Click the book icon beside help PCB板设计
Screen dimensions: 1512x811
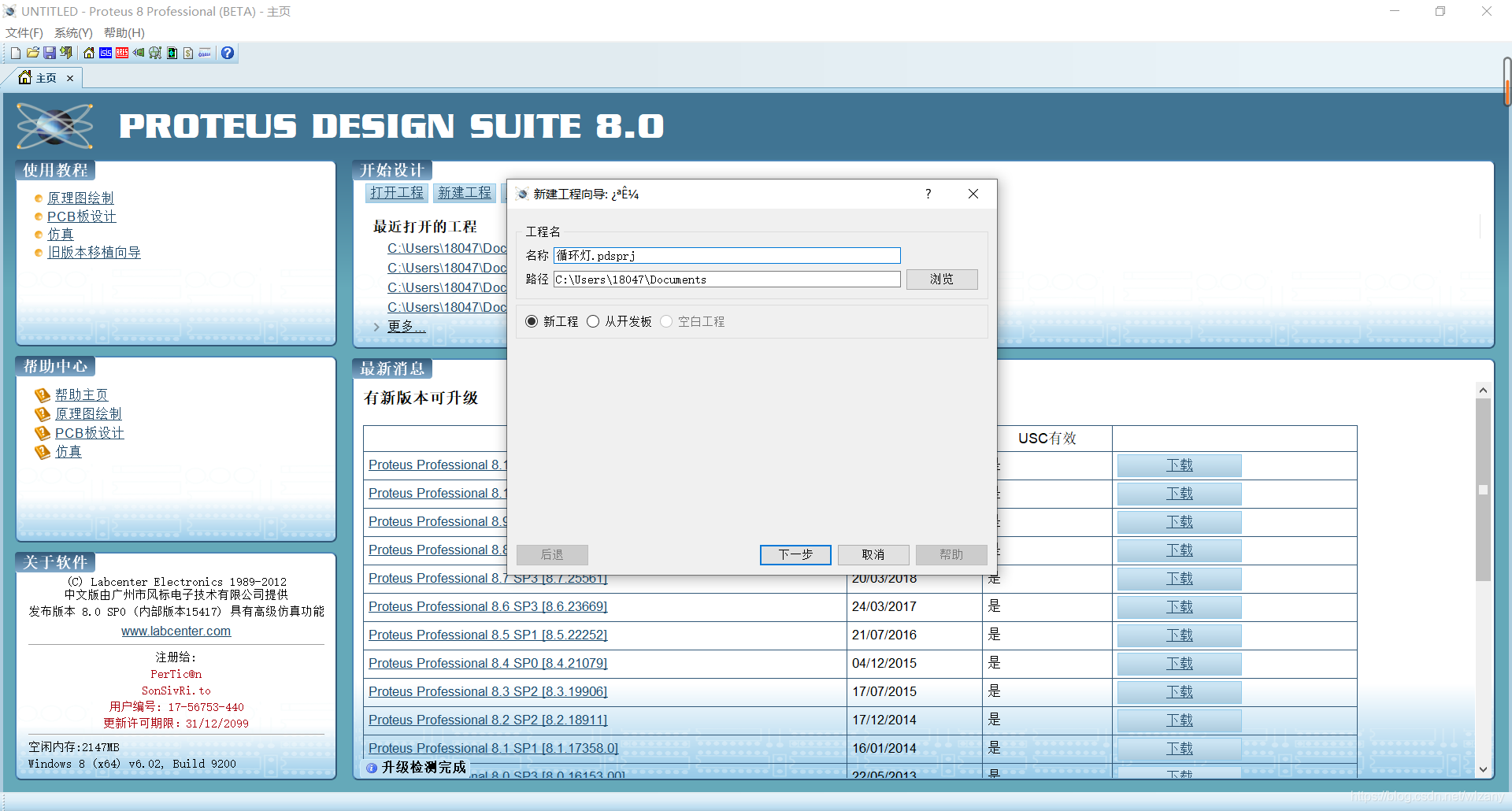[x=43, y=433]
